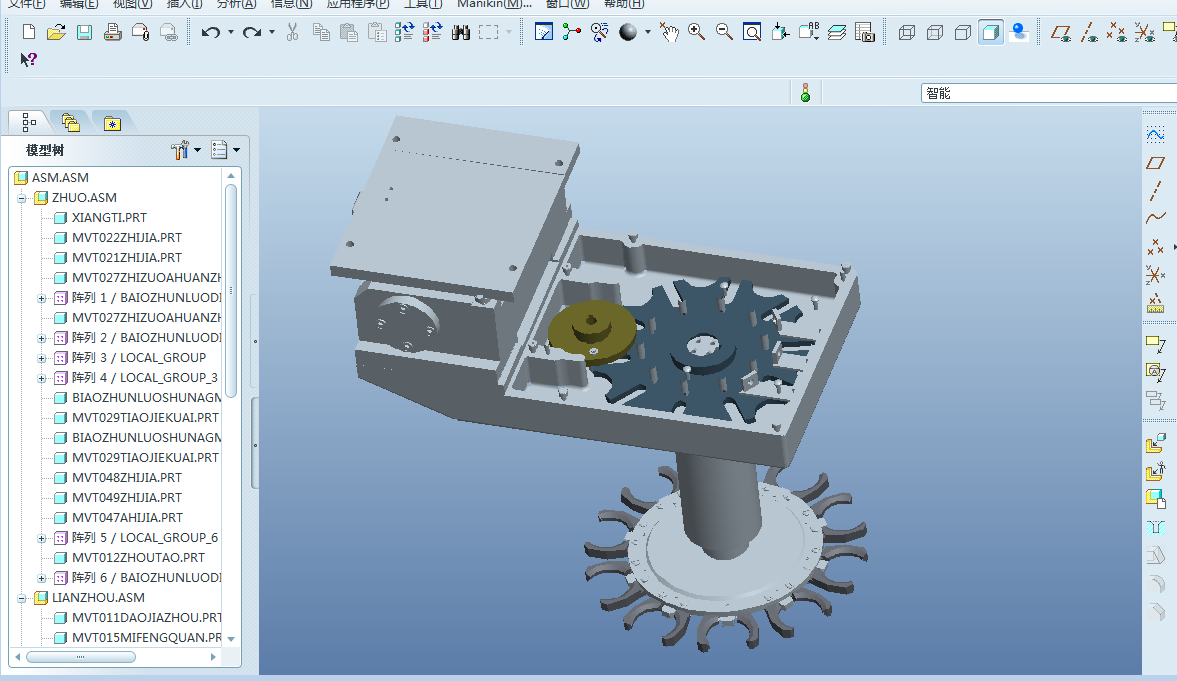Open the appearance gallery dropdown arrow
1177x681 pixels.
pyautogui.click(x=648, y=32)
